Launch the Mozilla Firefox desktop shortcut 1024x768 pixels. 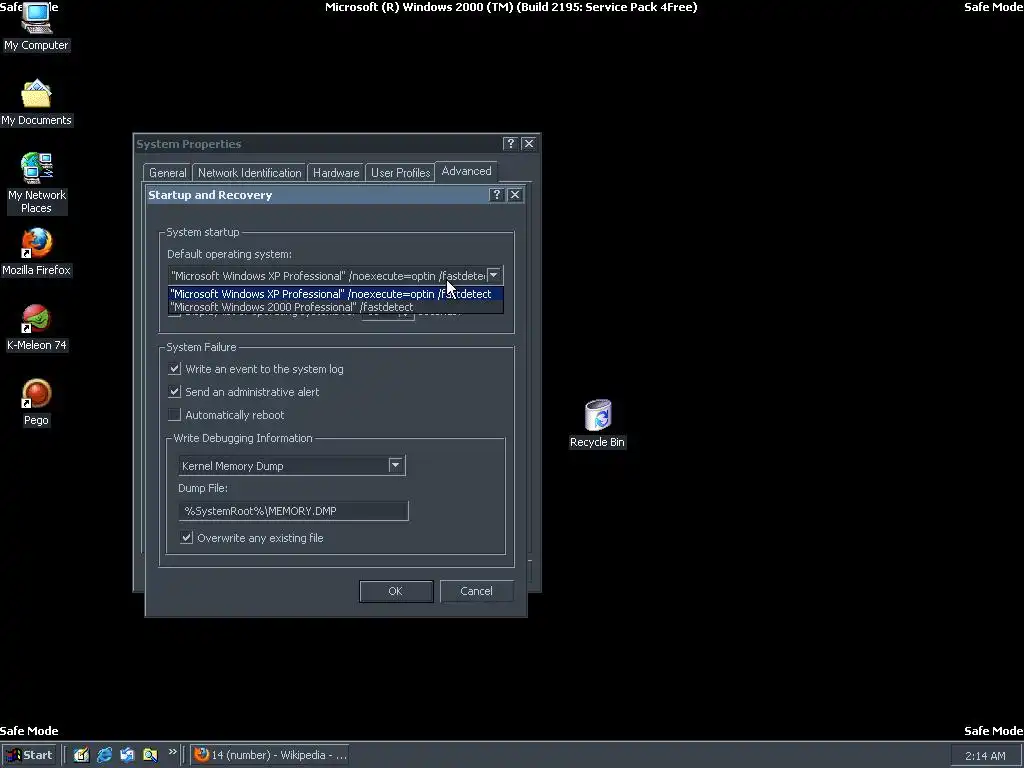37,252
